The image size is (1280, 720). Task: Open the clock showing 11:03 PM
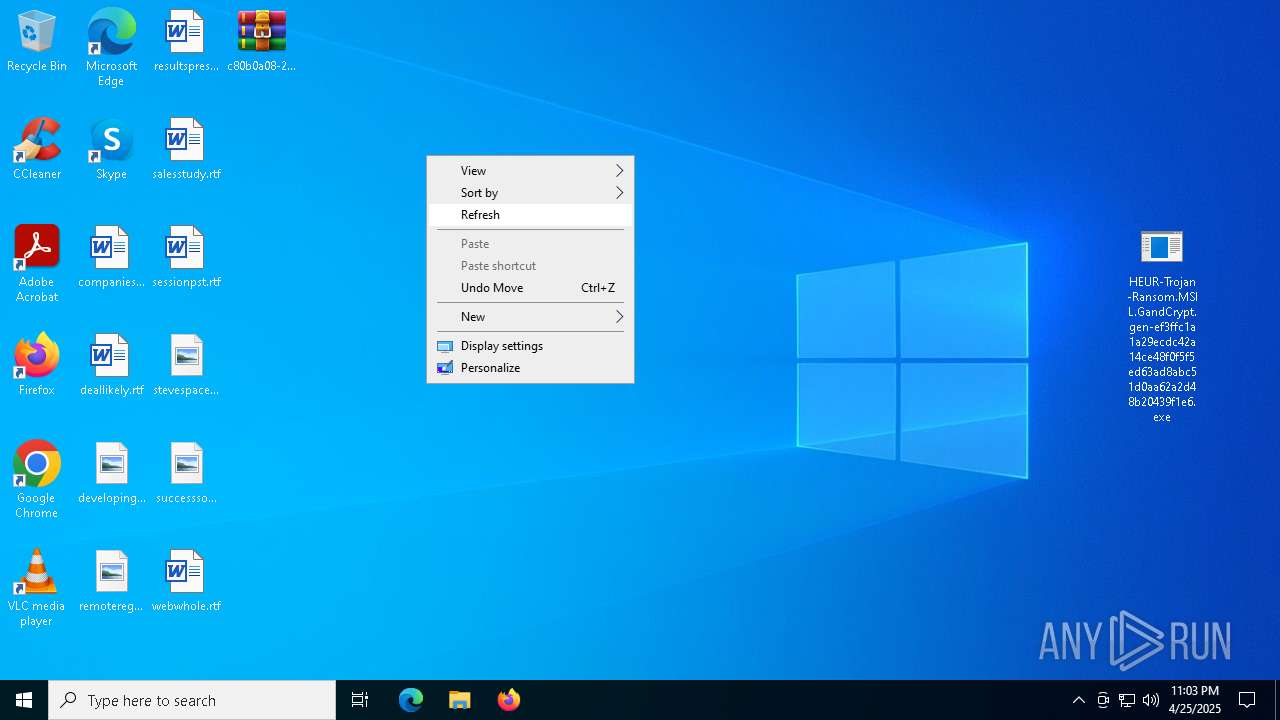(1195, 700)
